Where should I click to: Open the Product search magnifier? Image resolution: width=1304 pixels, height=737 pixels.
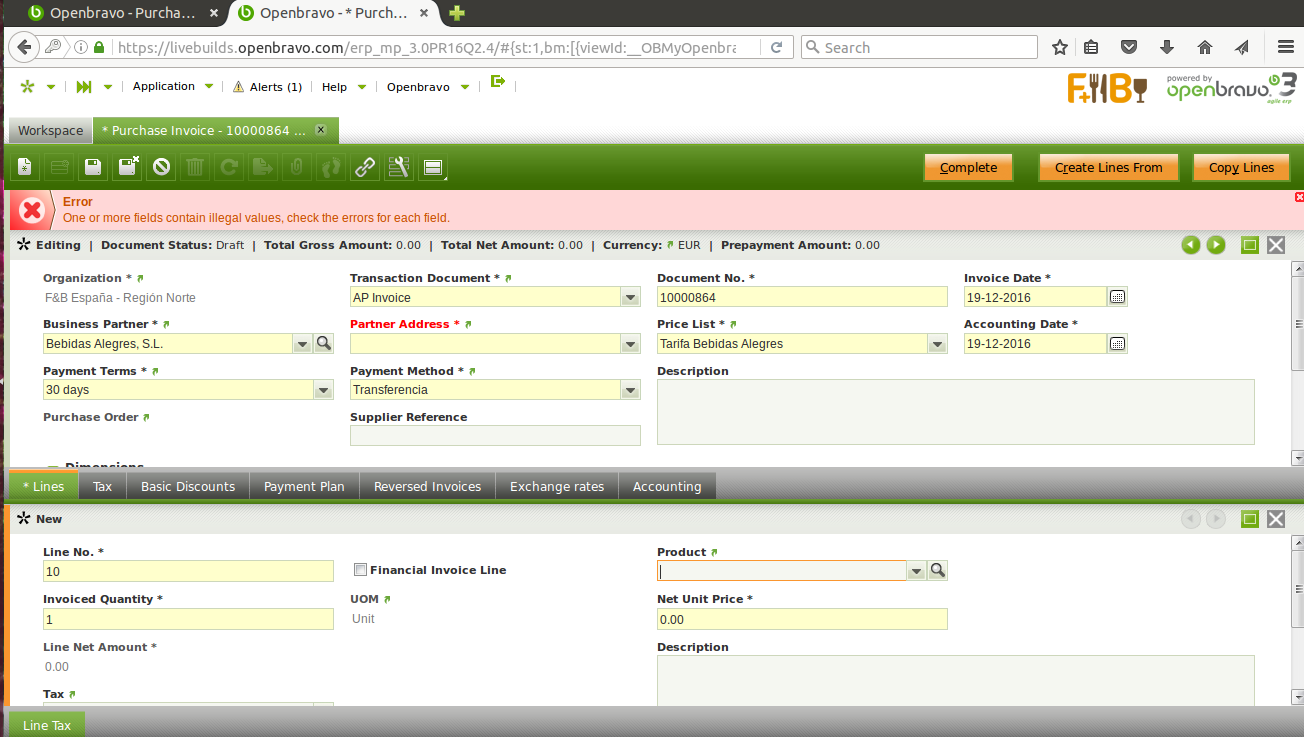(937, 571)
